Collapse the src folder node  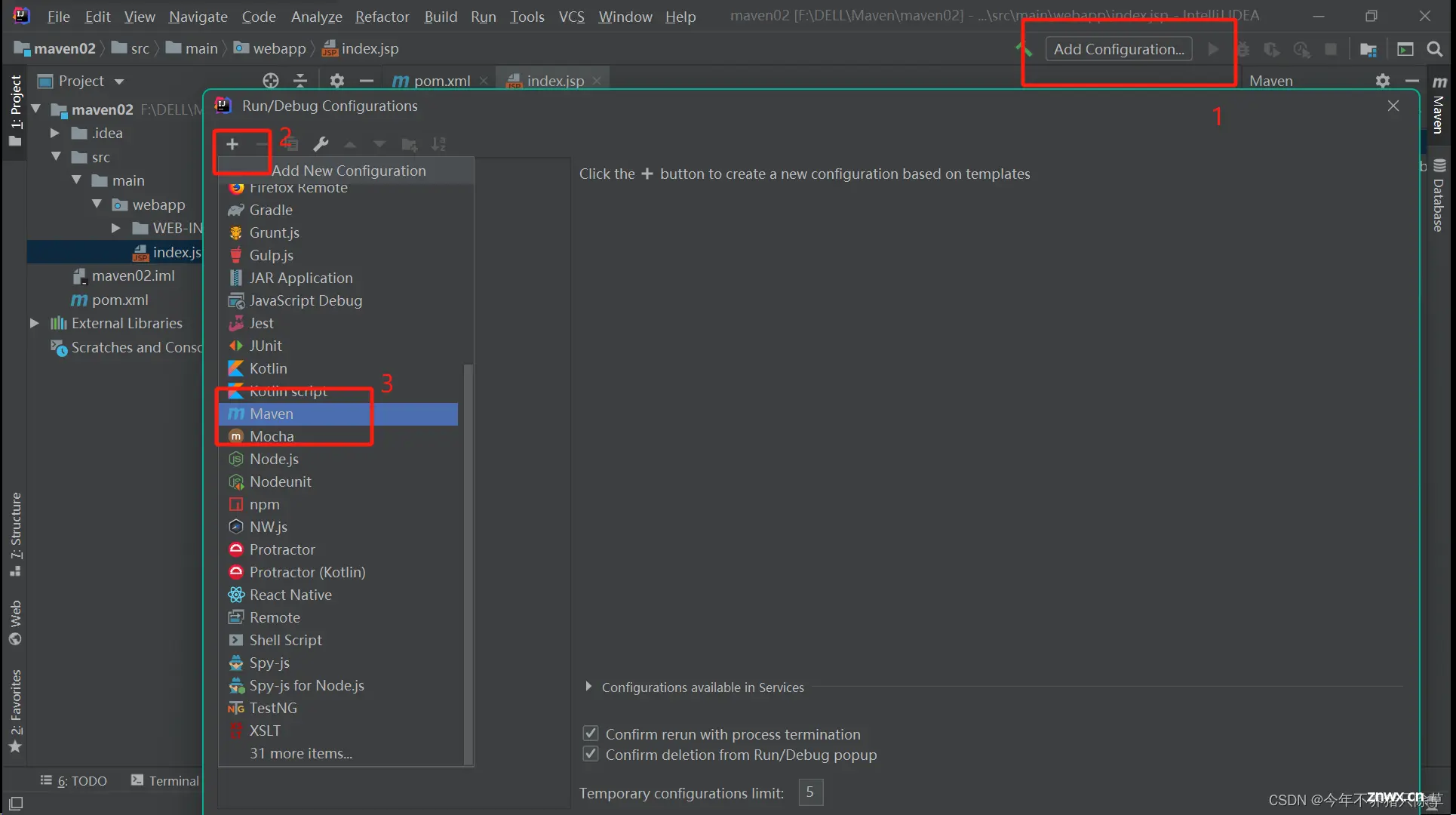click(x=56, y=157)
